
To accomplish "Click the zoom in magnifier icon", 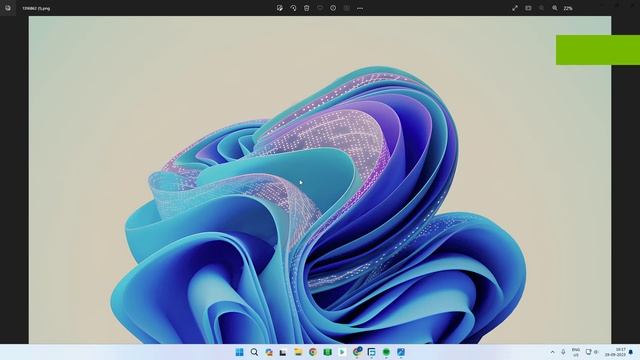I will pos(555,8).
